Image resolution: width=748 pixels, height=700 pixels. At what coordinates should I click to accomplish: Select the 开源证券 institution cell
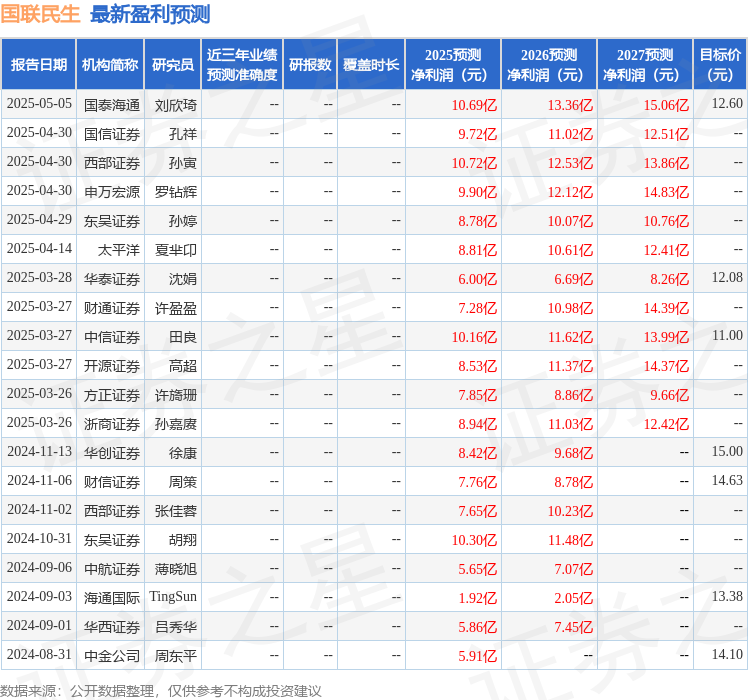tap(112, 366)
